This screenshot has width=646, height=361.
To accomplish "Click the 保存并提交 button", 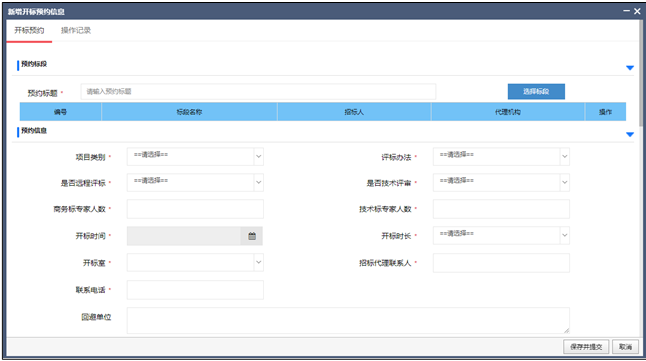I will [586, 347].
